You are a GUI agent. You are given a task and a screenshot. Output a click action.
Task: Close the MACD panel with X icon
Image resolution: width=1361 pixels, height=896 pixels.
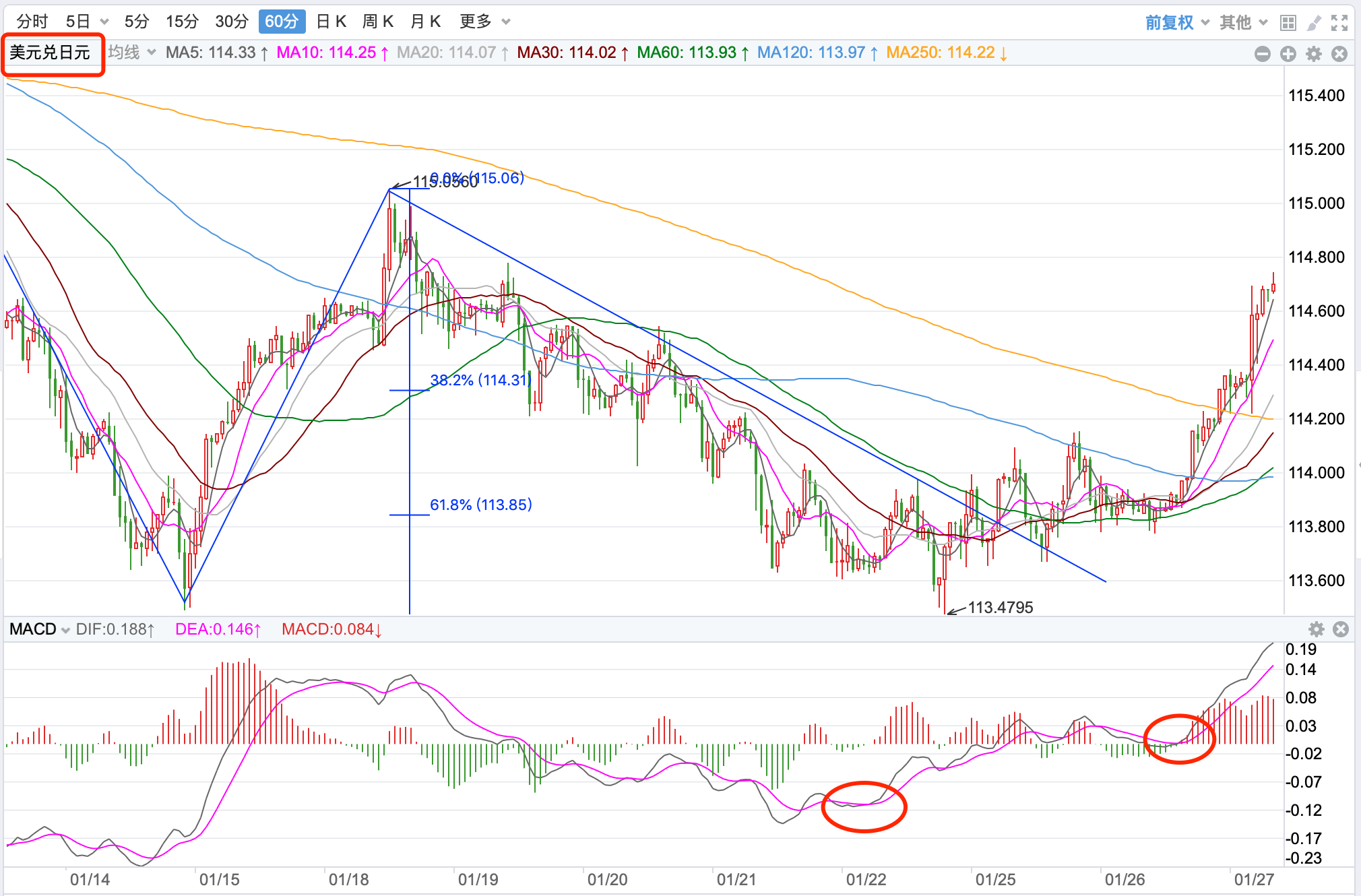pos(1341,629)
